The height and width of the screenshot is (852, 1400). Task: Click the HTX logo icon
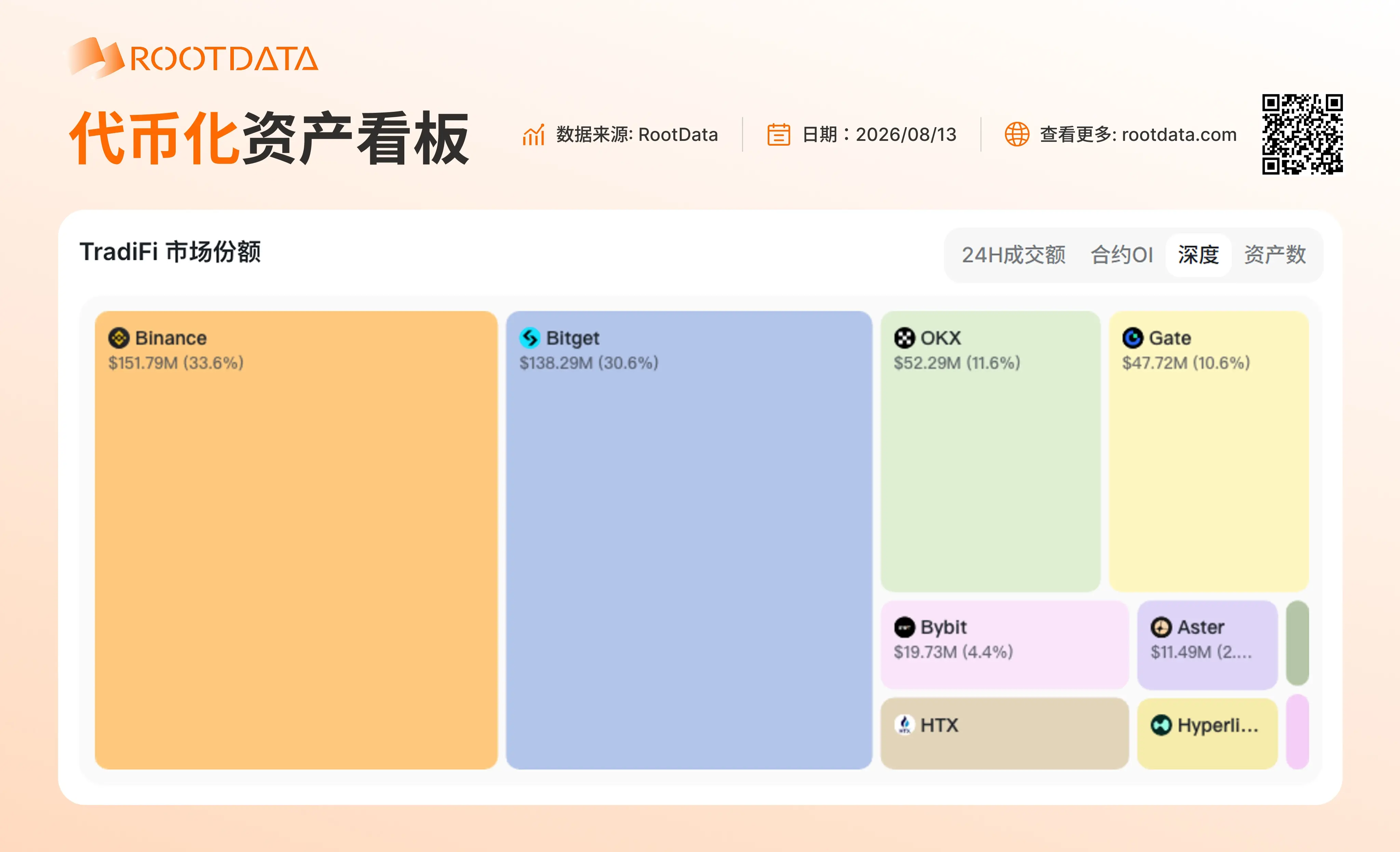tap(904, 725)
